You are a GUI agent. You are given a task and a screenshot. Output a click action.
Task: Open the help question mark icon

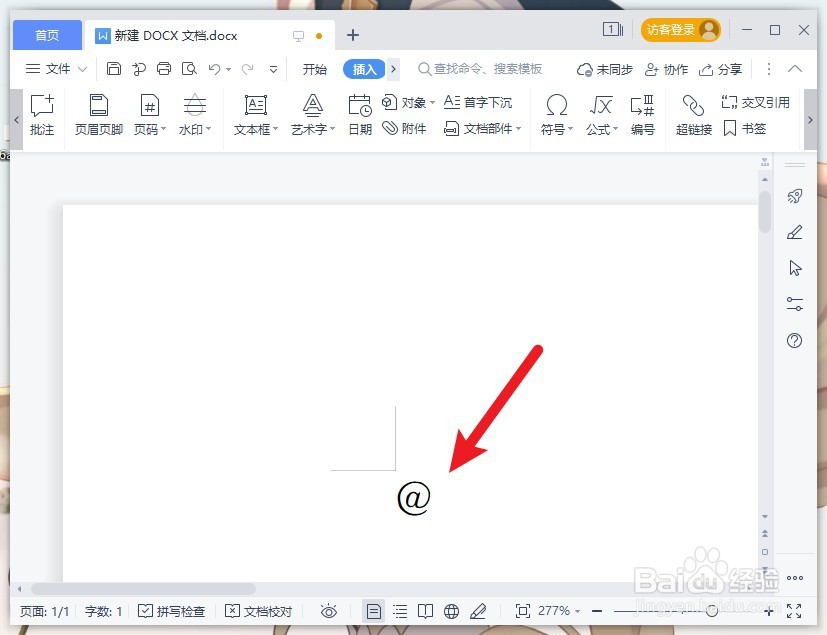click(794, 341)
